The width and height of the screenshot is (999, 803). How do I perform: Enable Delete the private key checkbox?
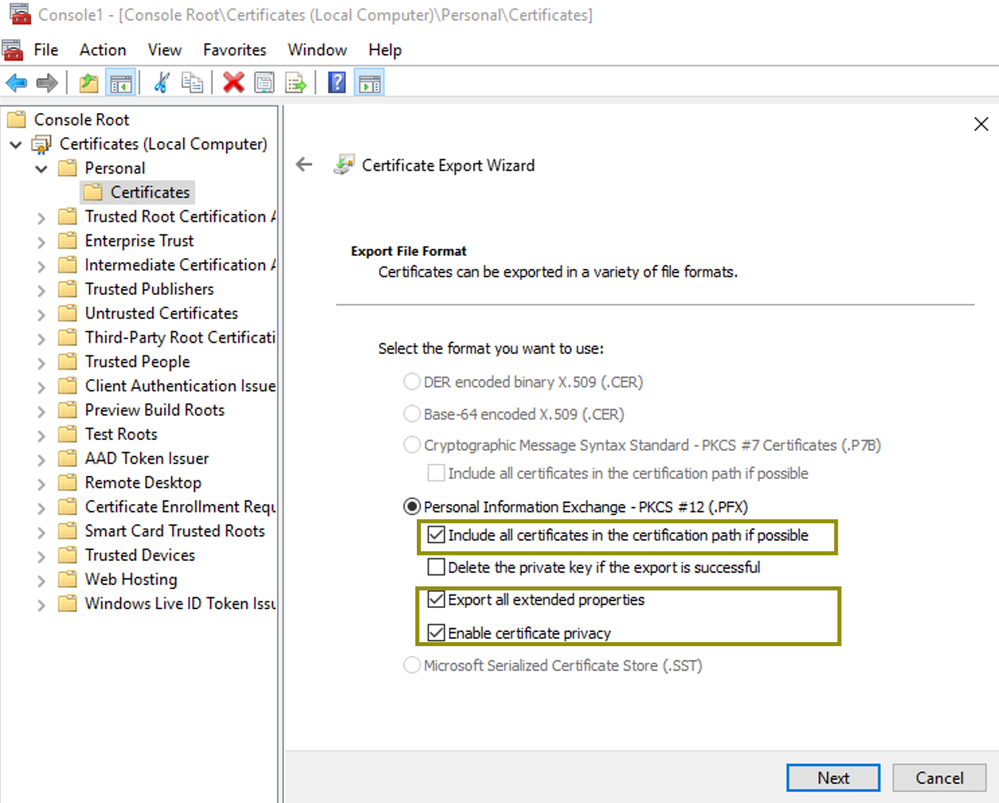point(436,568)
